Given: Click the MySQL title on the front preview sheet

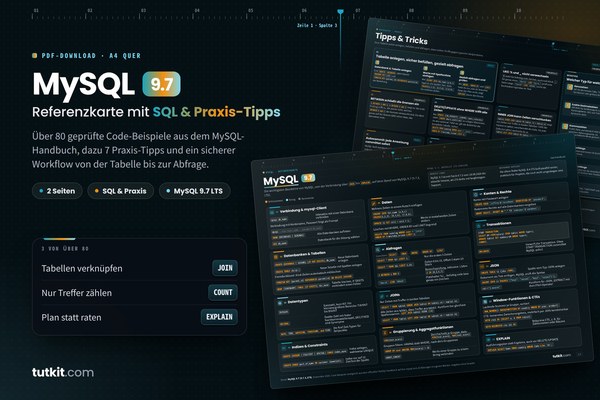Looking at the screenshot, I should [281, 180].
